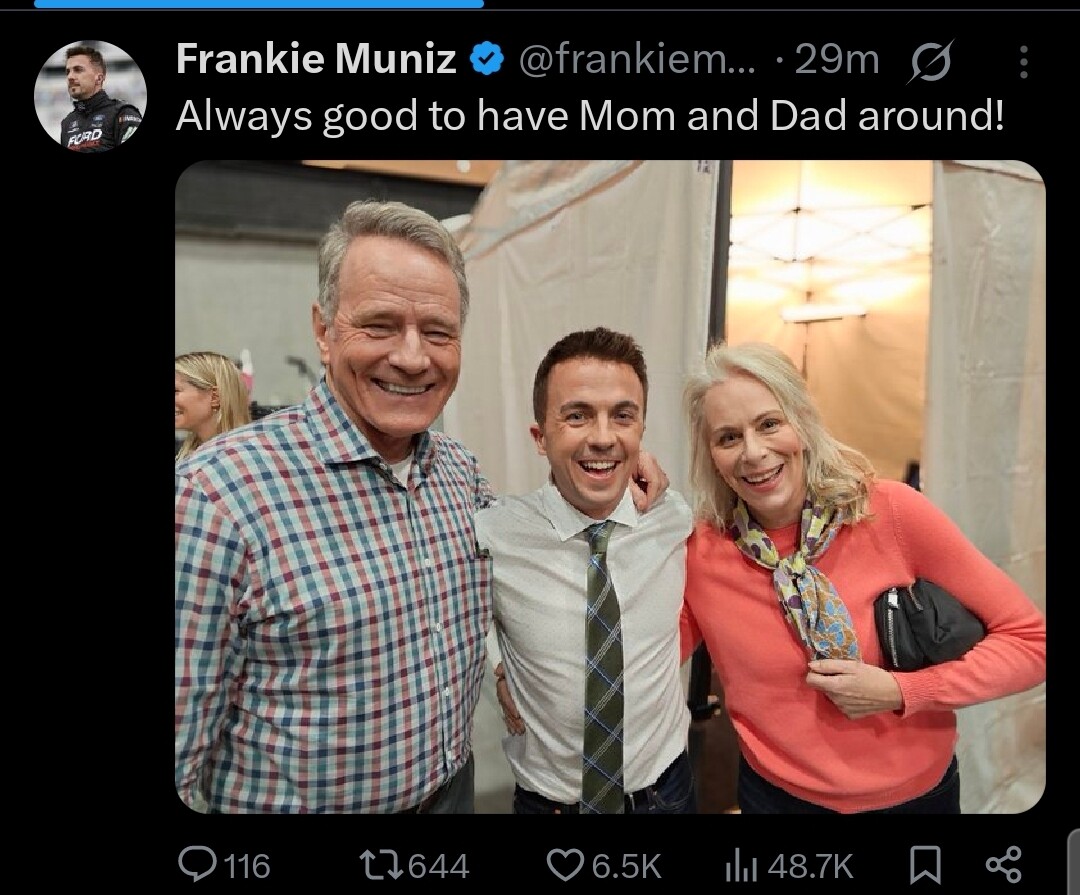Click the 48.7K views count

coord(810,867)
